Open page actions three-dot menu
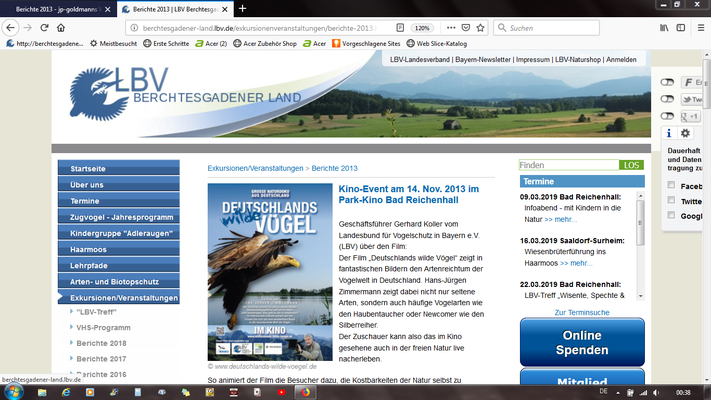Image resolution: width=711 pixels, height=400 pixels. click(x=451, y=28)
